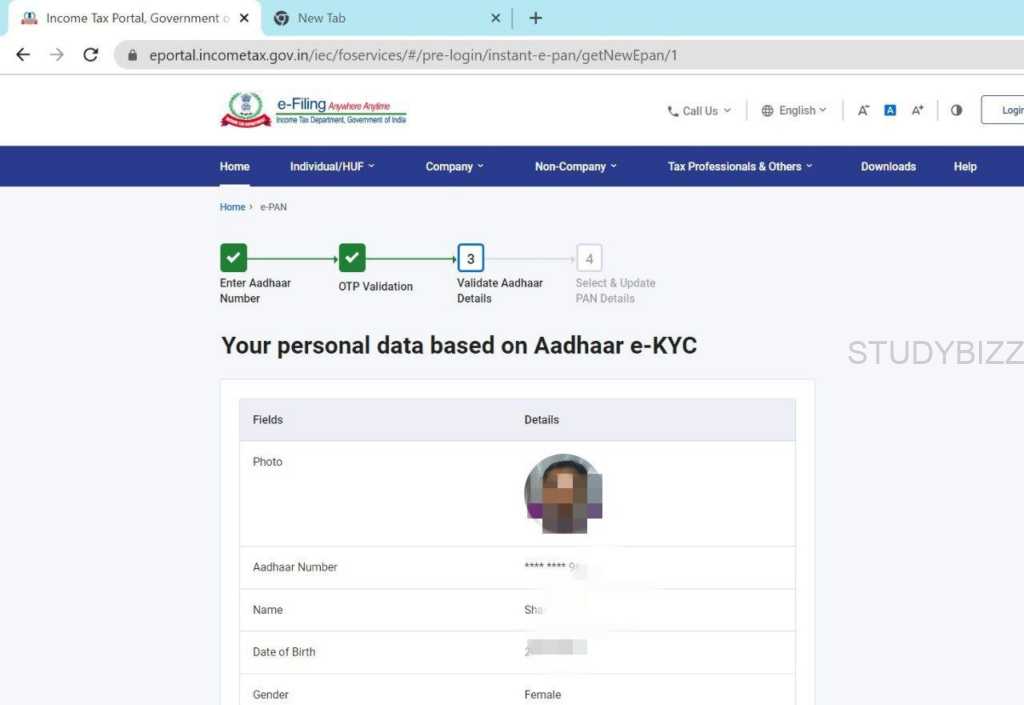Open the Call Us dropdown
Image resolution: width=1024 pixels, height=705 pixels.
[x=699, y=111]
